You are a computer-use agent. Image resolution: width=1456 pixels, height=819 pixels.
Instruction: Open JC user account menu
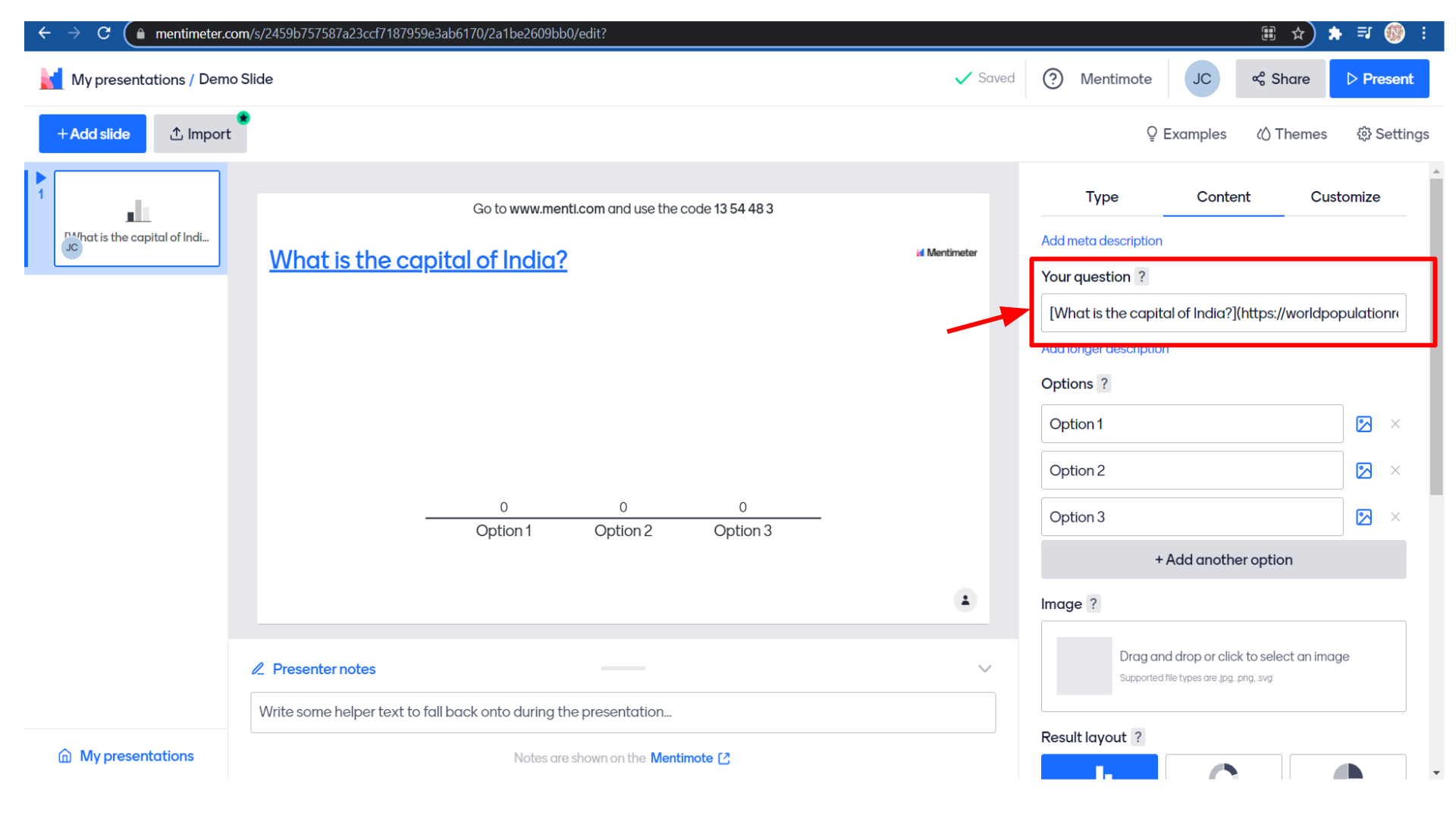[x=1202, y=79]
